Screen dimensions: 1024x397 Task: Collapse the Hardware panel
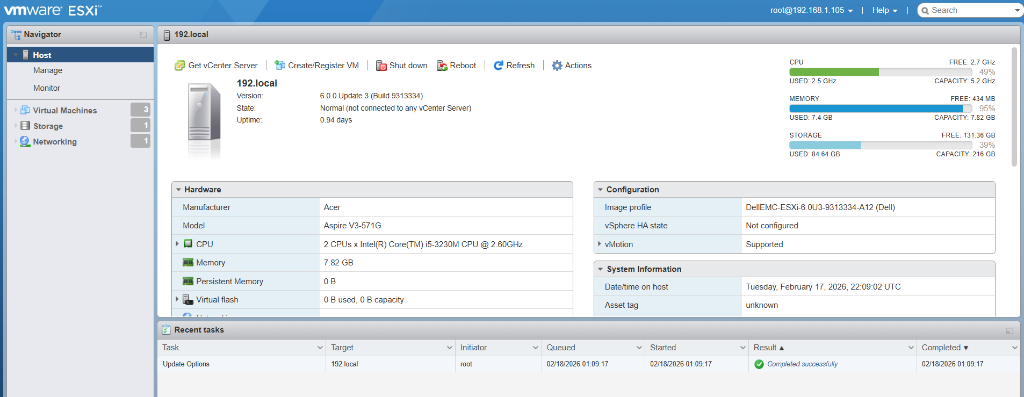pyautogui.click(x=178, y=189)
